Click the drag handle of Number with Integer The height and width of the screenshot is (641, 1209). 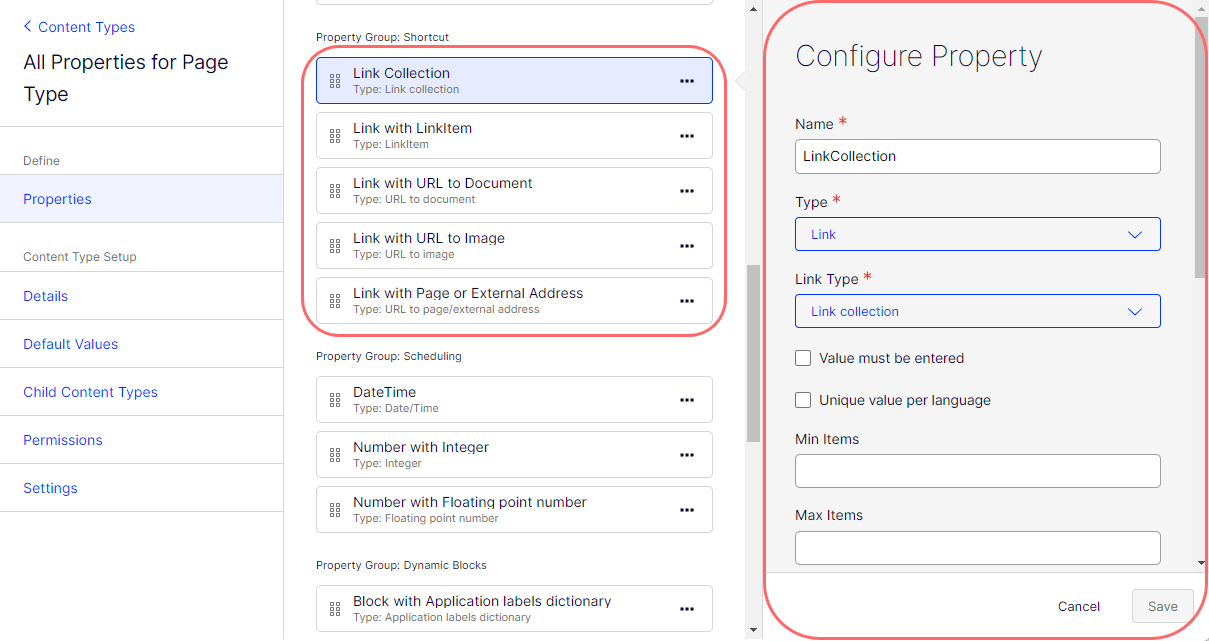point(335,455)
